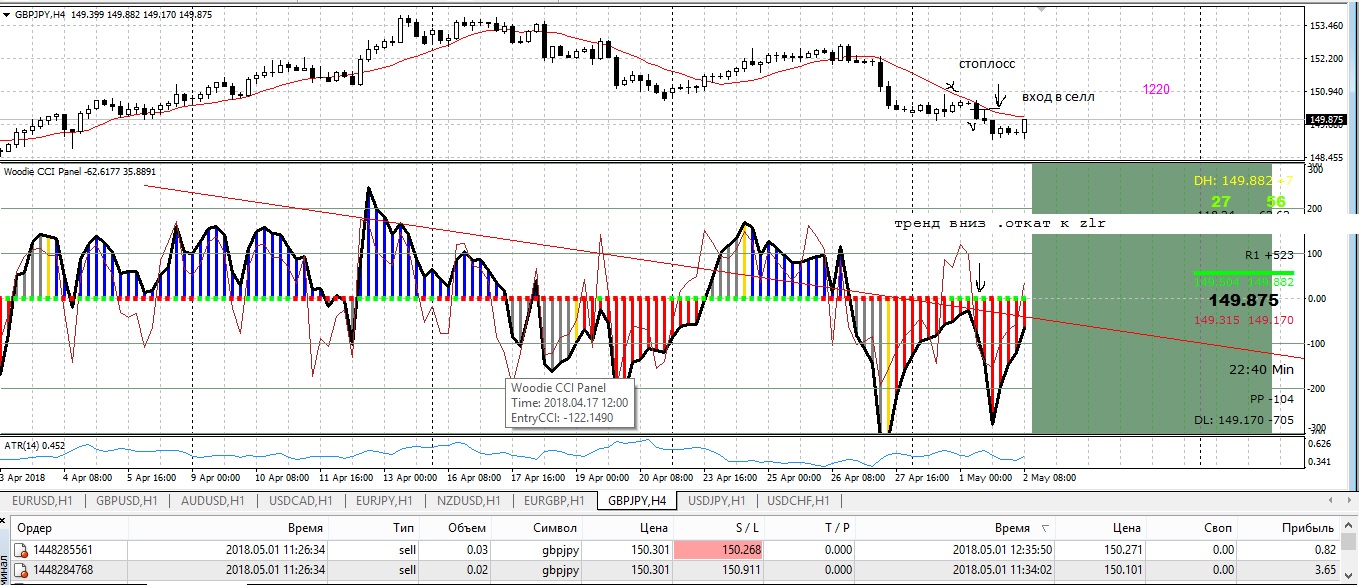Click the current price marker 149.875 on price scale
1359x585 pixels.
tap(1326, 120)
